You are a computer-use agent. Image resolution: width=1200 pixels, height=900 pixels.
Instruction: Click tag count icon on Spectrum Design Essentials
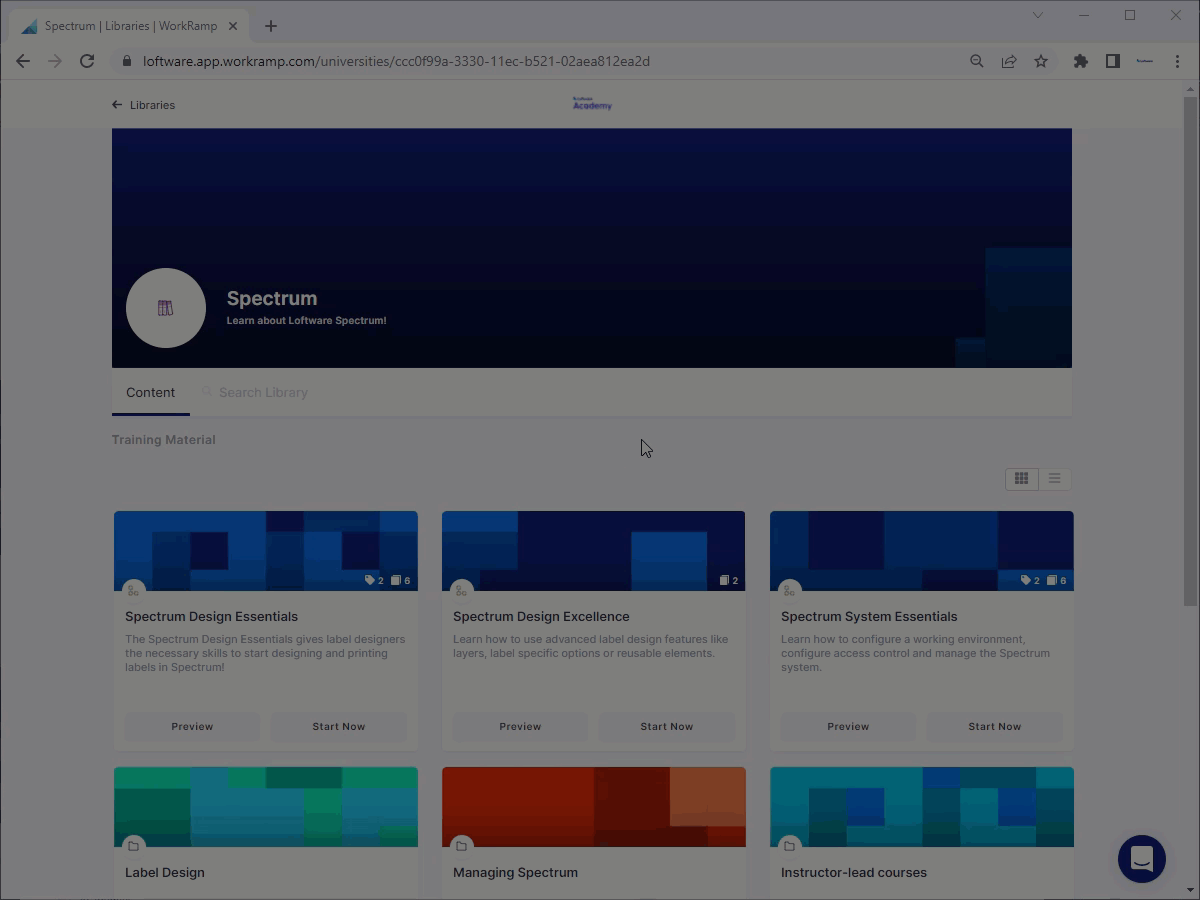pyautogui.click(x=370, y=580)
